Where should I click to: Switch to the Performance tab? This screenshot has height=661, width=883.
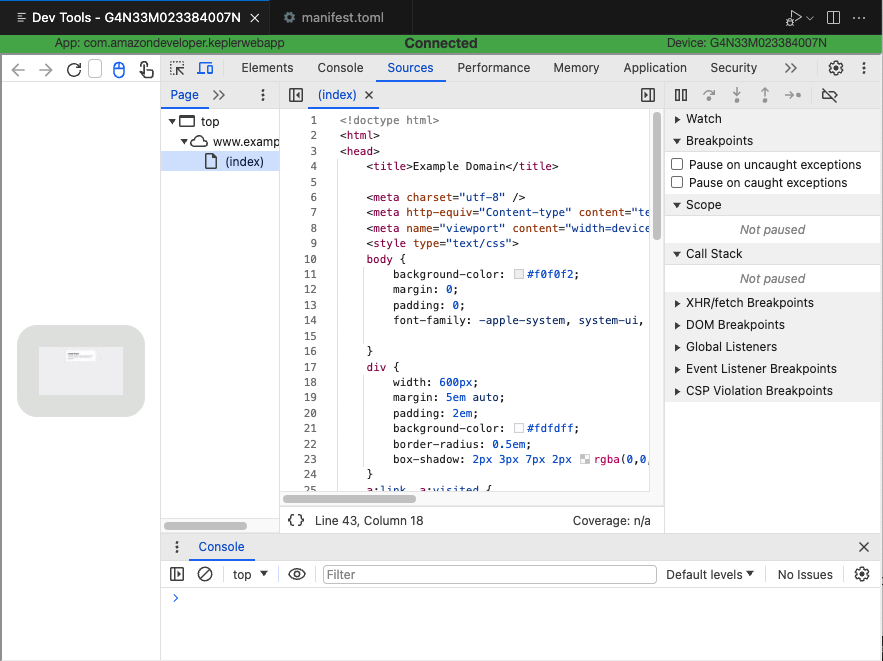pos(493,68)
